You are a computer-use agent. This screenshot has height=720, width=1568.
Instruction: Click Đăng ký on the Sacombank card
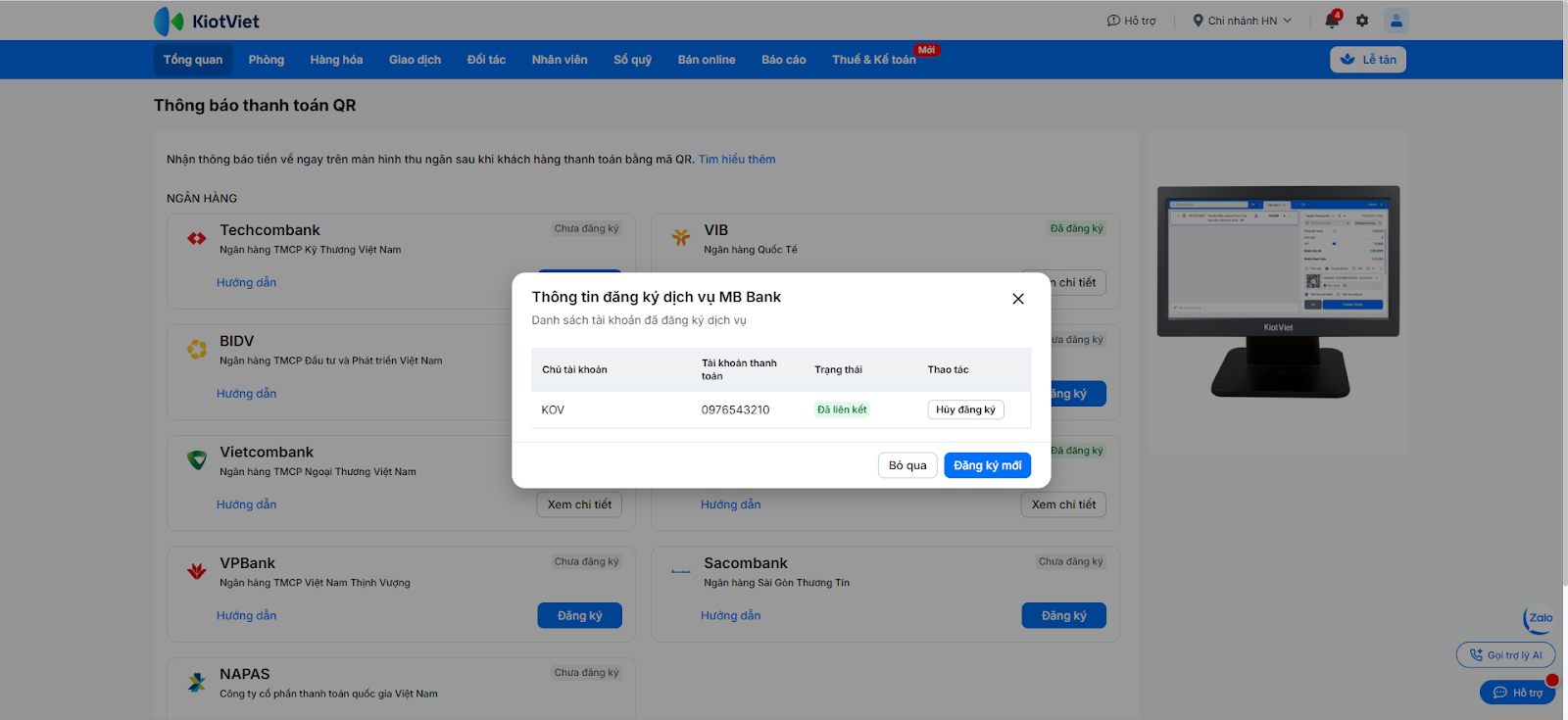coord(1063,615)
